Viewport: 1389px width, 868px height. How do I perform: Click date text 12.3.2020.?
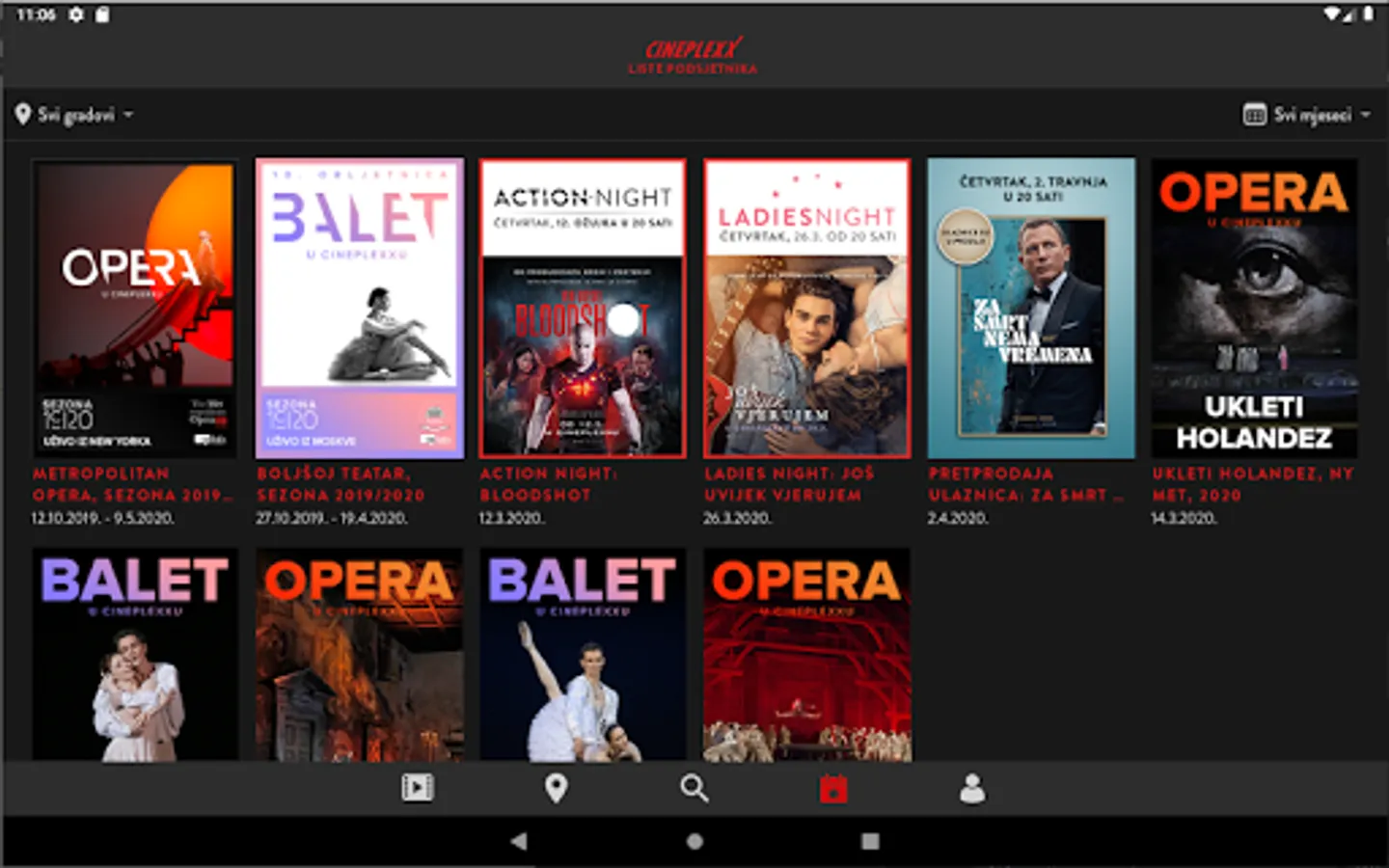(x=511, y=518)
